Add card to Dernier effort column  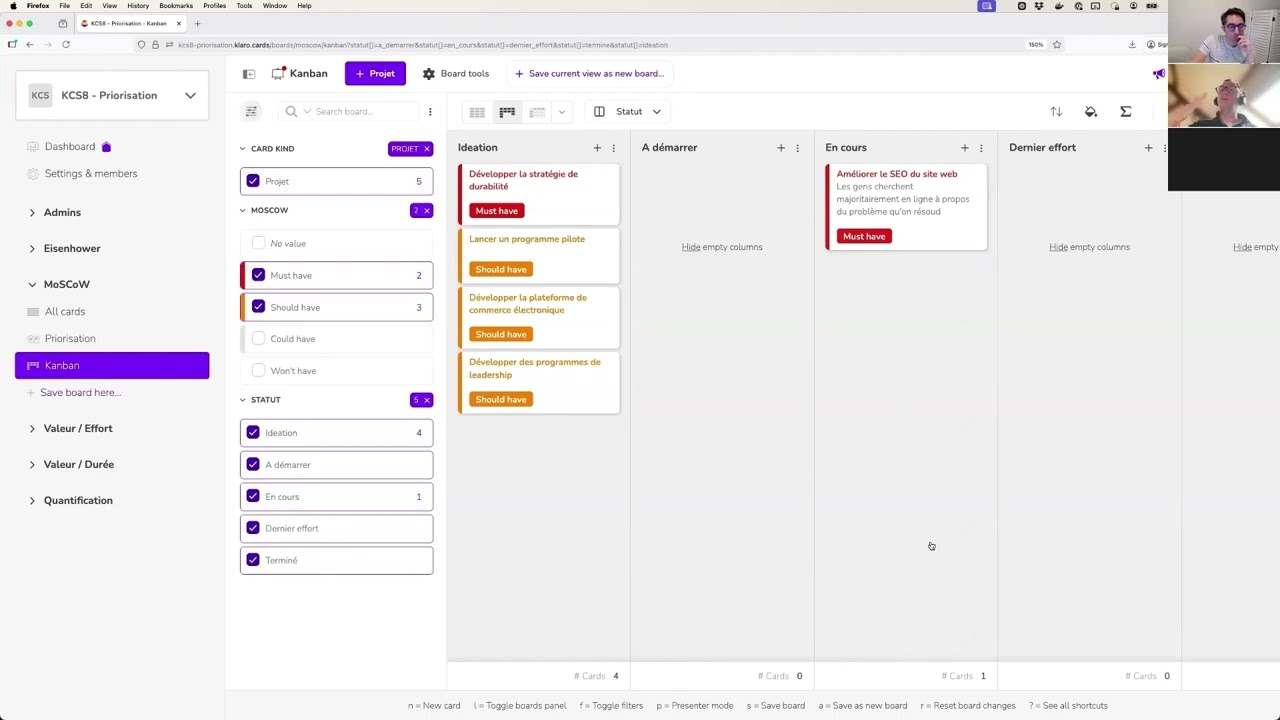click(1148, 148)
